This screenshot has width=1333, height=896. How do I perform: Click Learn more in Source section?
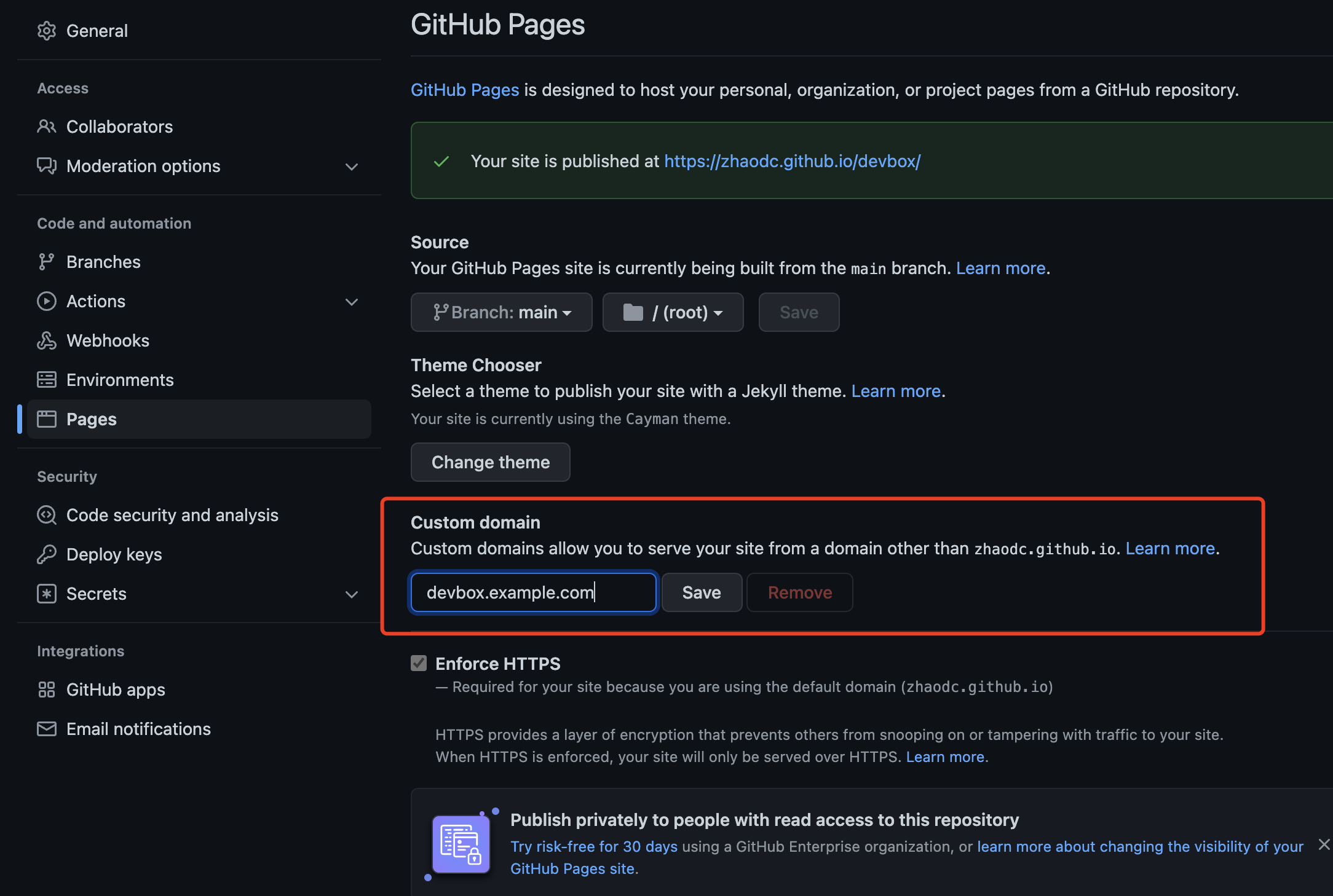[x=1001, y=268]
